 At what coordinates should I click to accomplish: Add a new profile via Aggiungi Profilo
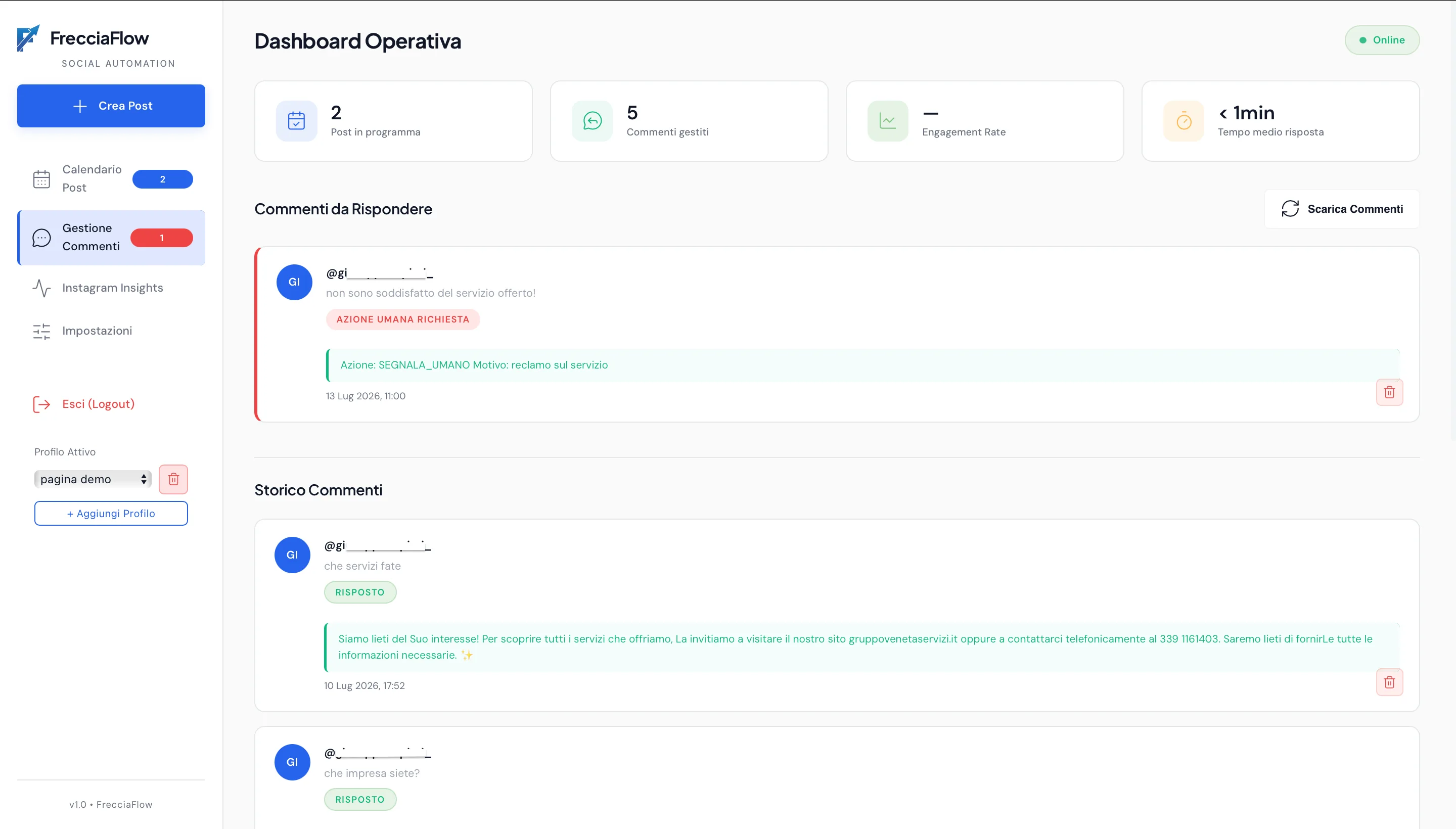click(x=111, y=514)
